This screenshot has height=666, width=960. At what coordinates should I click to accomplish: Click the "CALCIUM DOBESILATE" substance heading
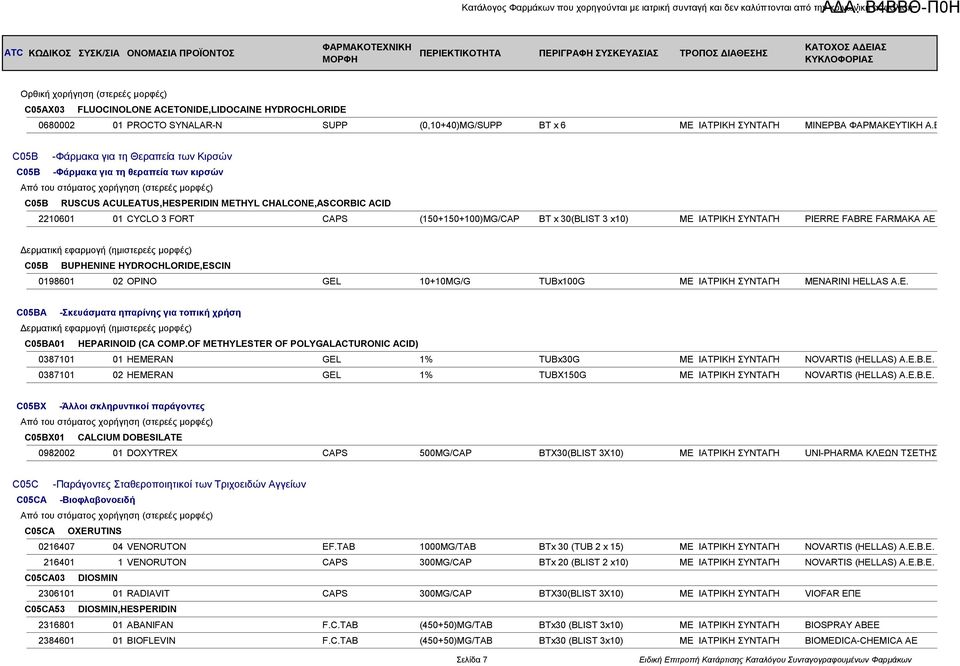130,438
